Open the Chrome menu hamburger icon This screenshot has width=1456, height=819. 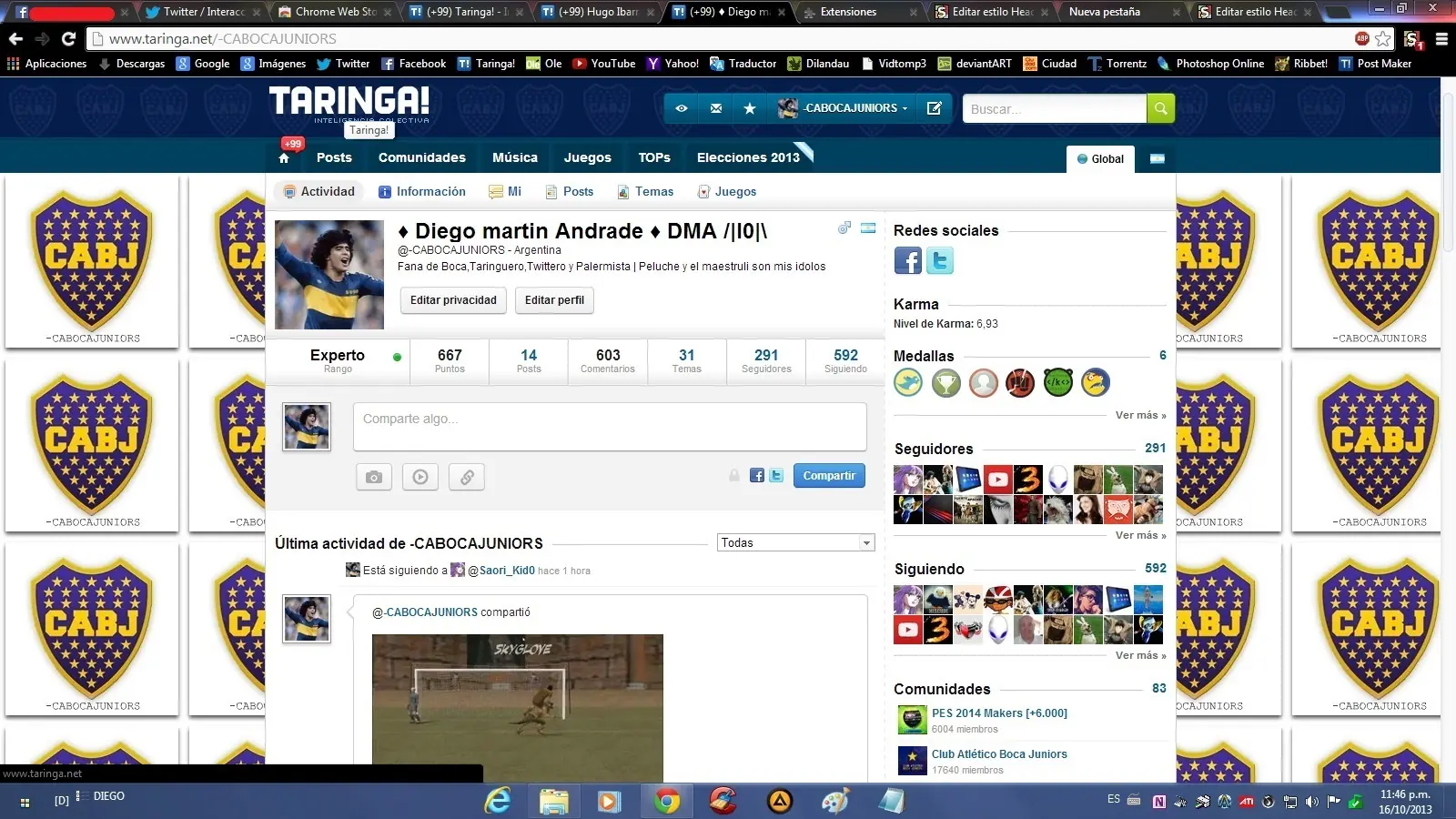pyautogui.click(x=1441, y=39)
